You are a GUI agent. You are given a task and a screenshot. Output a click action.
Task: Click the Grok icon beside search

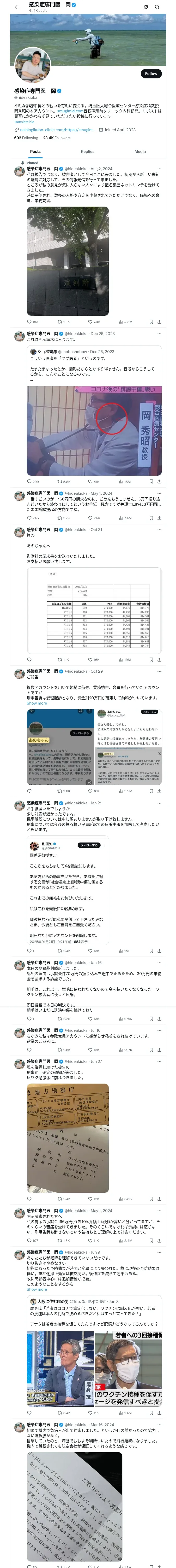(x=145, y=7)
